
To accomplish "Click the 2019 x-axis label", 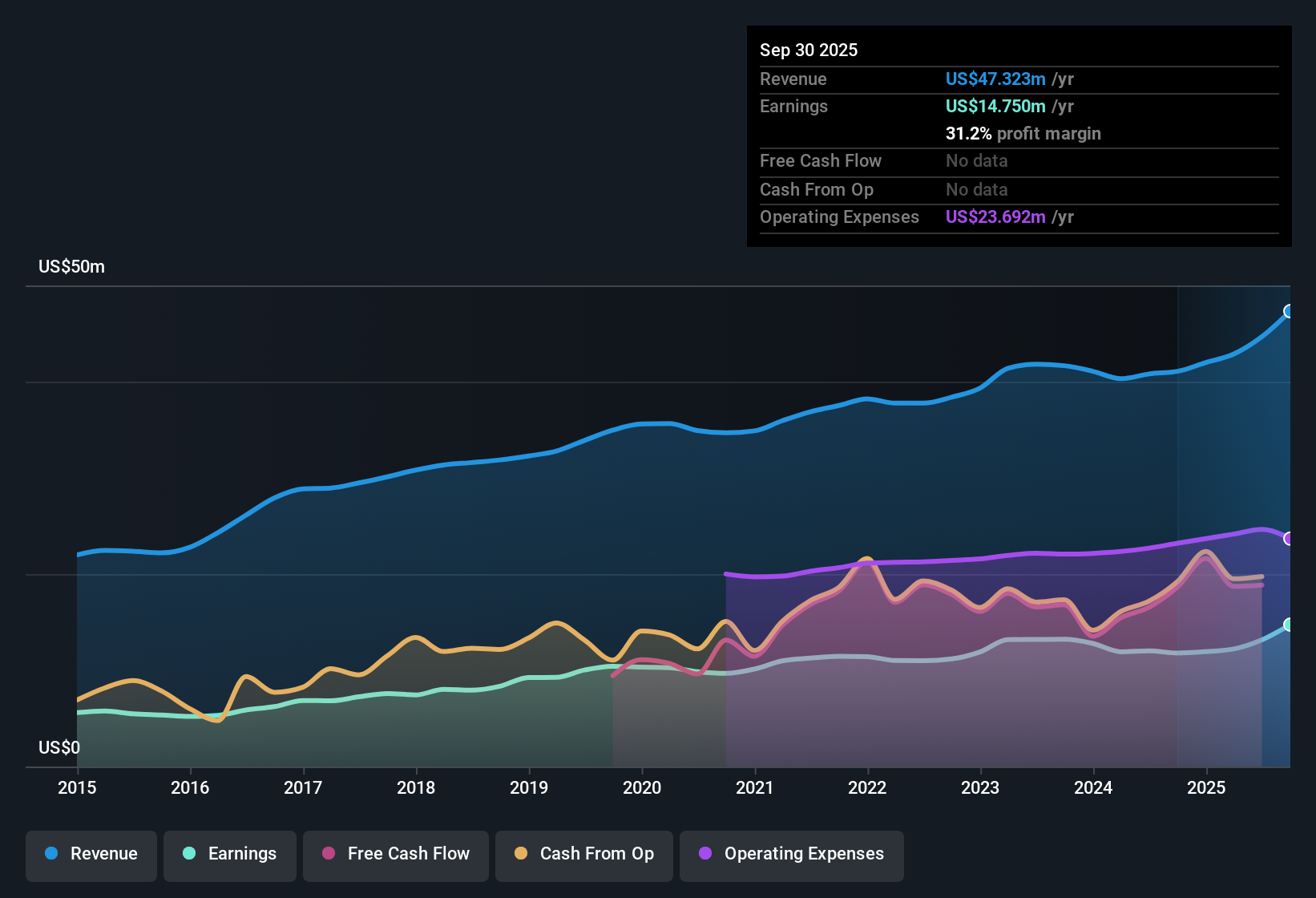I will (529, 788).
